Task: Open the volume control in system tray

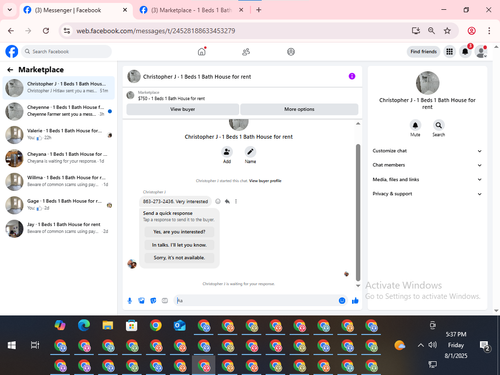Action: [433, 345]
